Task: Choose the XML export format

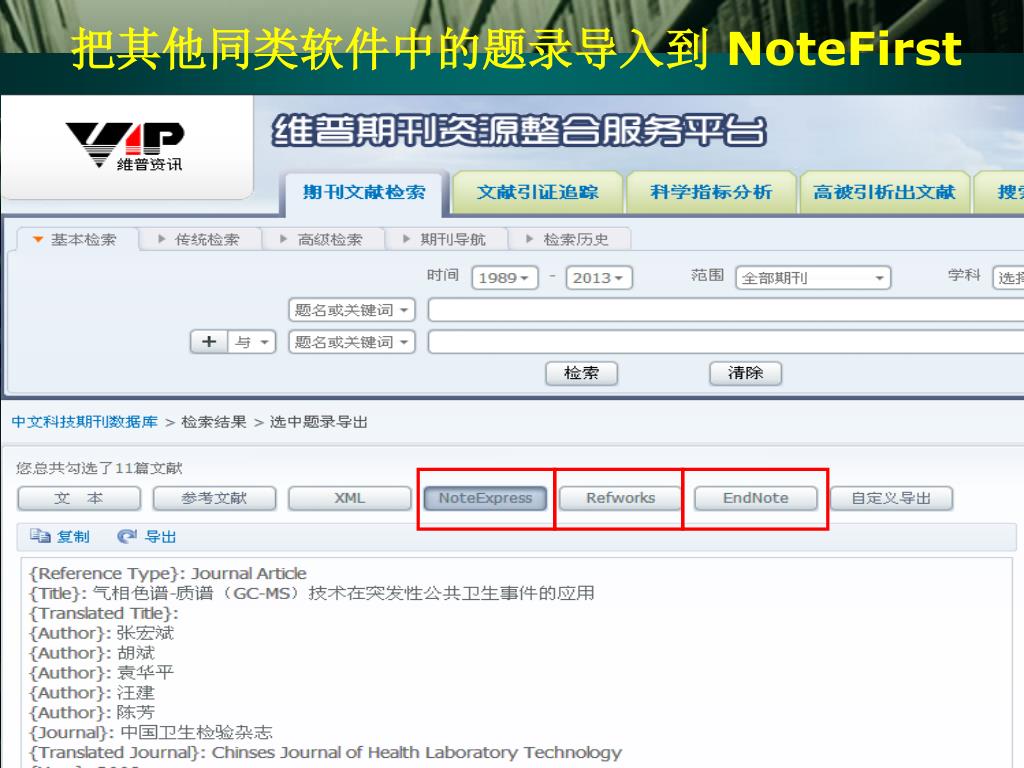Action: [x=349, y=498]
